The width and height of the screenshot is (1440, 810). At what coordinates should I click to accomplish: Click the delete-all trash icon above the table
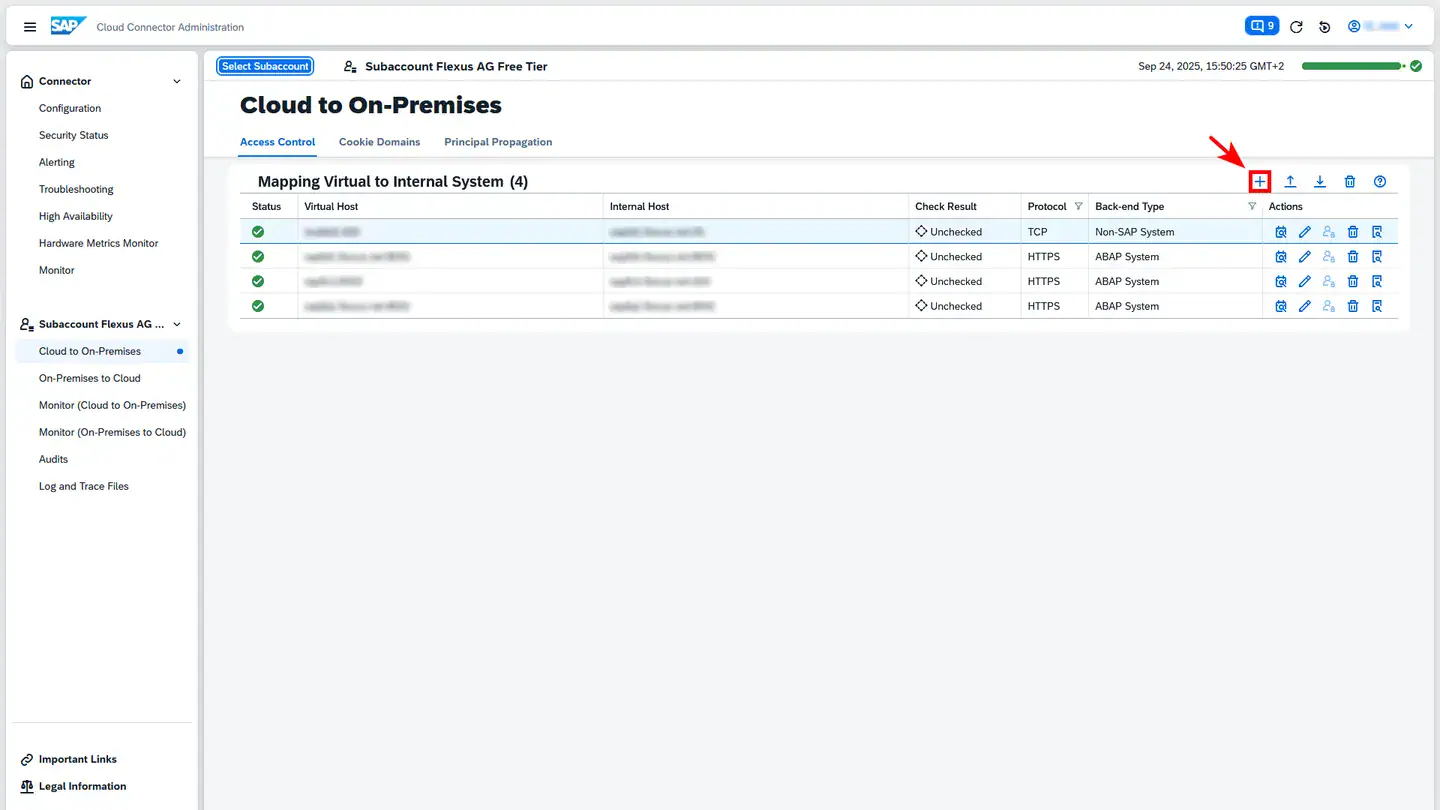coord(1350,181)
